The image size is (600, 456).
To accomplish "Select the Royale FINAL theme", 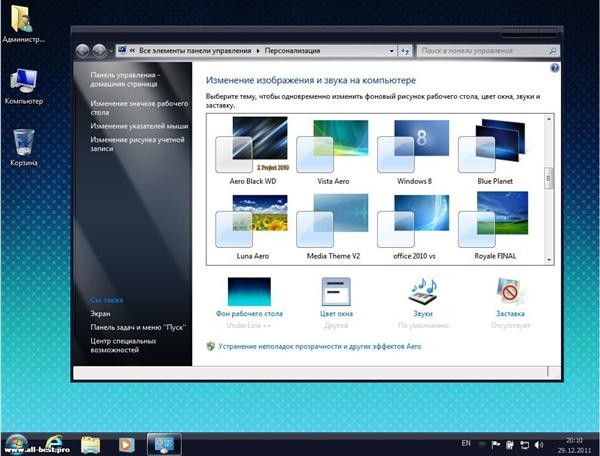I will coord(495,226).
